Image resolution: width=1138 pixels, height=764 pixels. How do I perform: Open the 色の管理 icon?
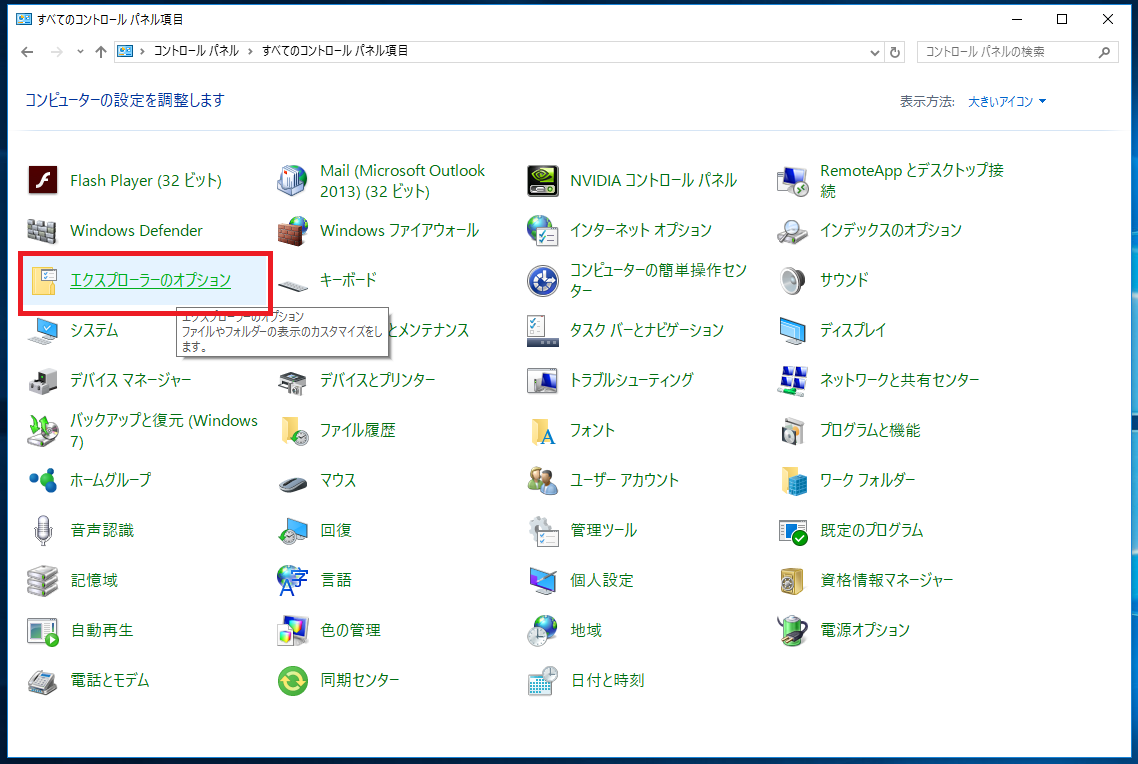[292, 630]
